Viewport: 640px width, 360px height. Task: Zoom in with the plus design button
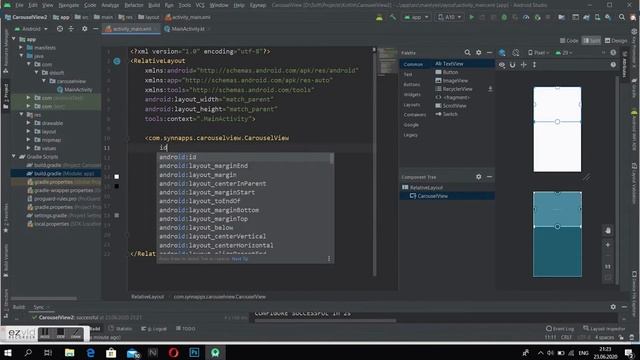(x=608, y=245)
